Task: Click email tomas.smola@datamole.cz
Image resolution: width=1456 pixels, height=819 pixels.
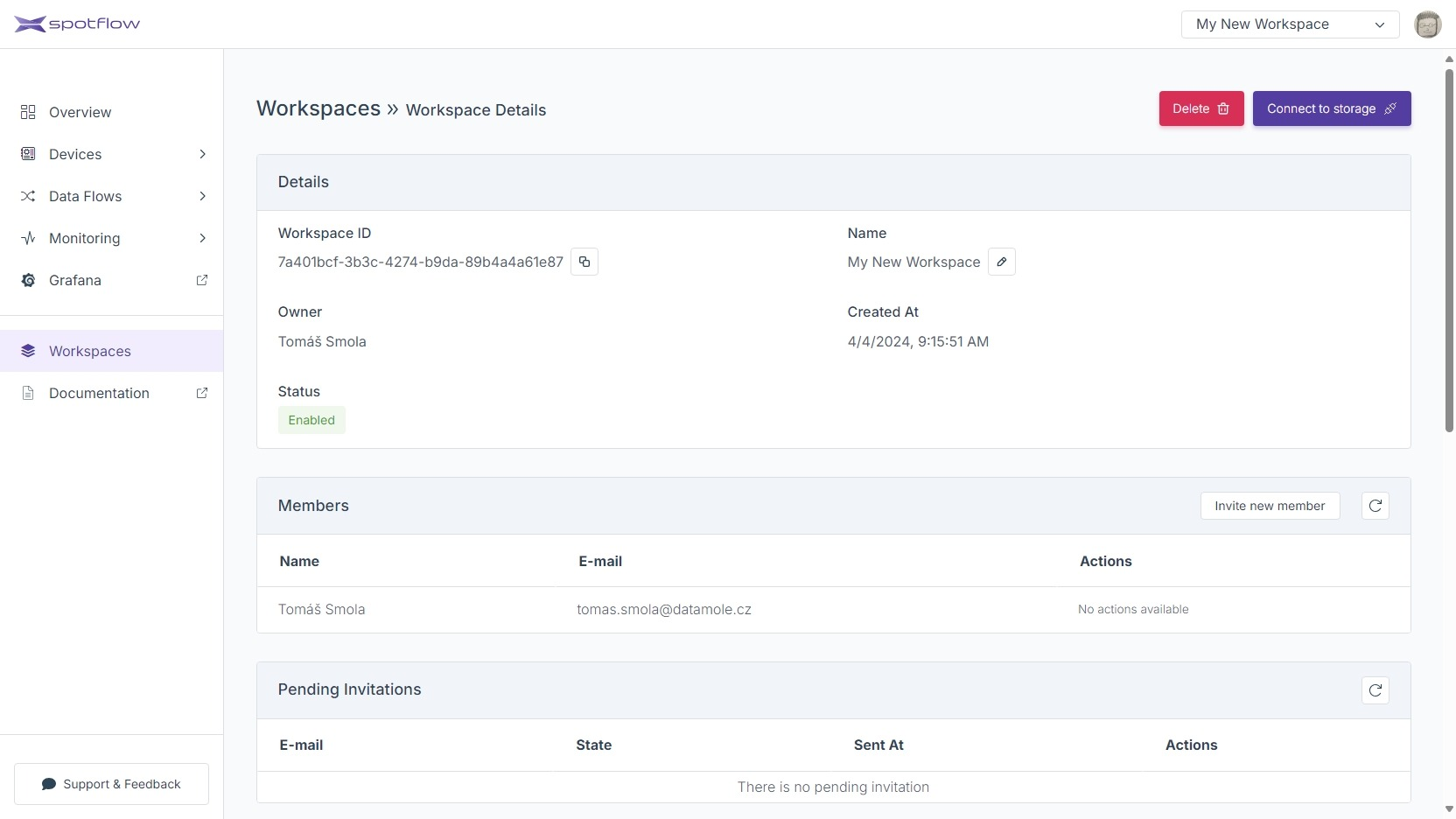Action: coord(664,609)
